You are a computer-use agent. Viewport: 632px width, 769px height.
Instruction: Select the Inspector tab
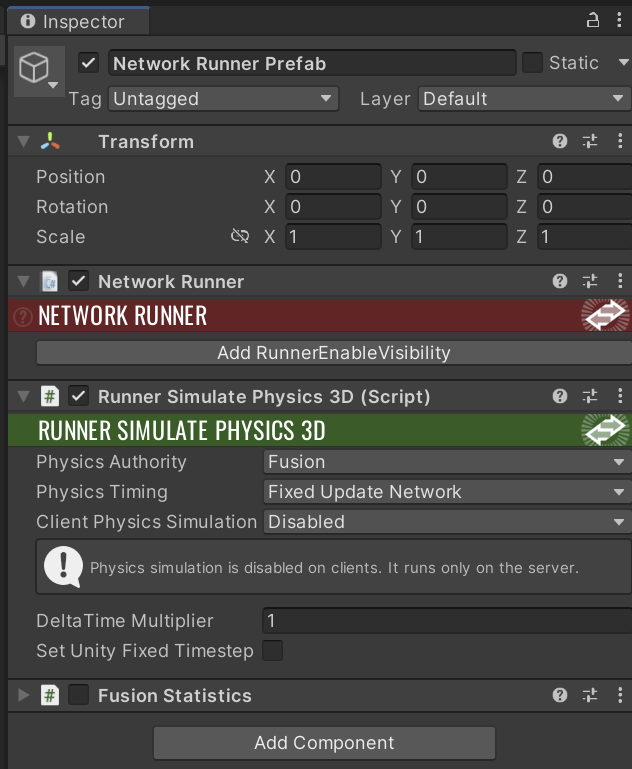[x=78, y=21]
